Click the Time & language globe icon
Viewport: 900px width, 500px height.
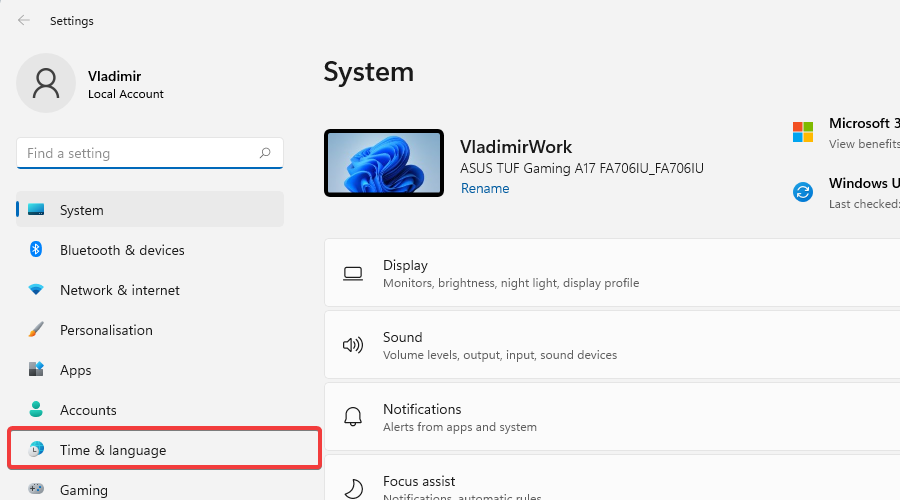[36, 450]
